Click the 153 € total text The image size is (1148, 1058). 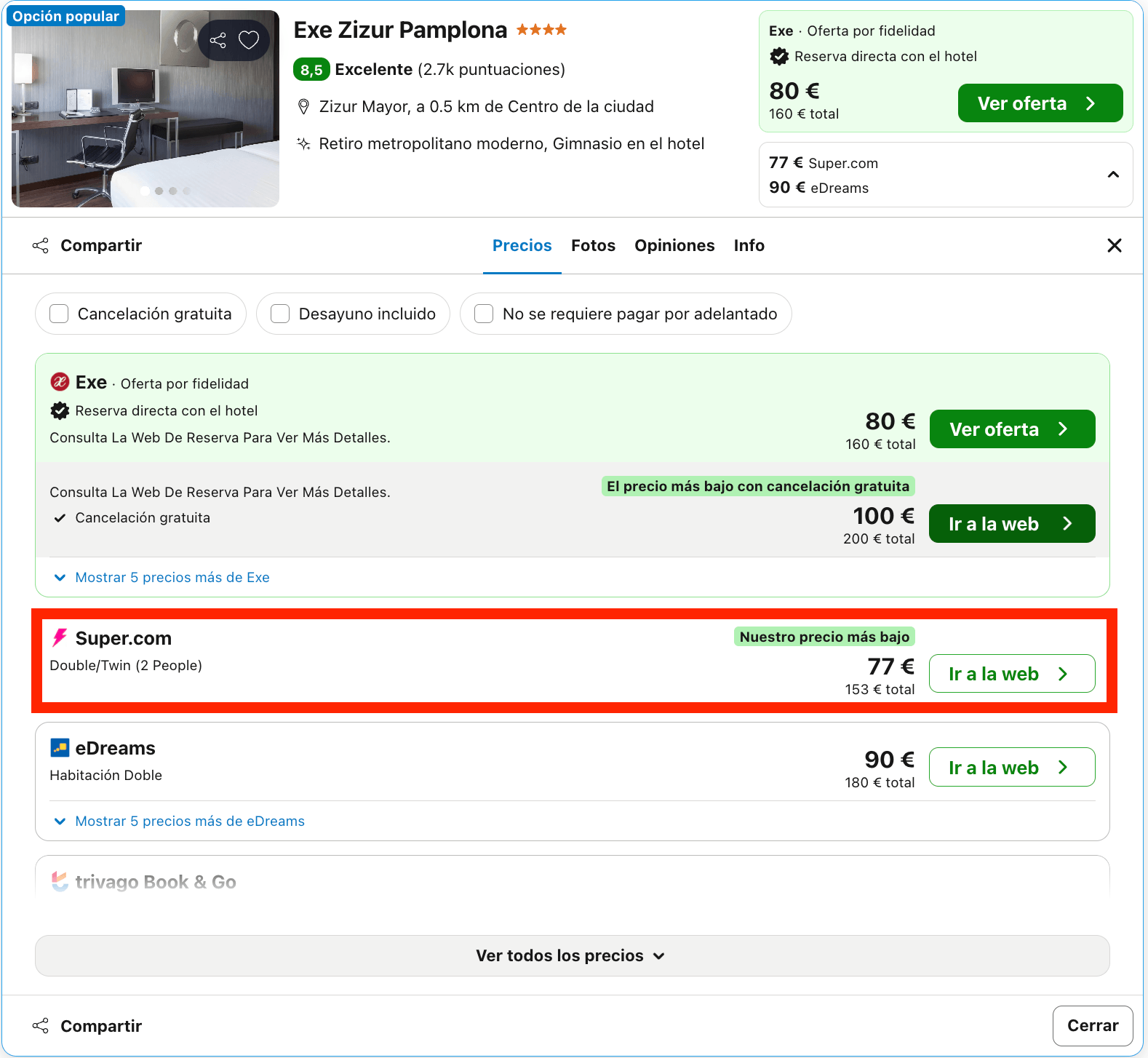880,689
